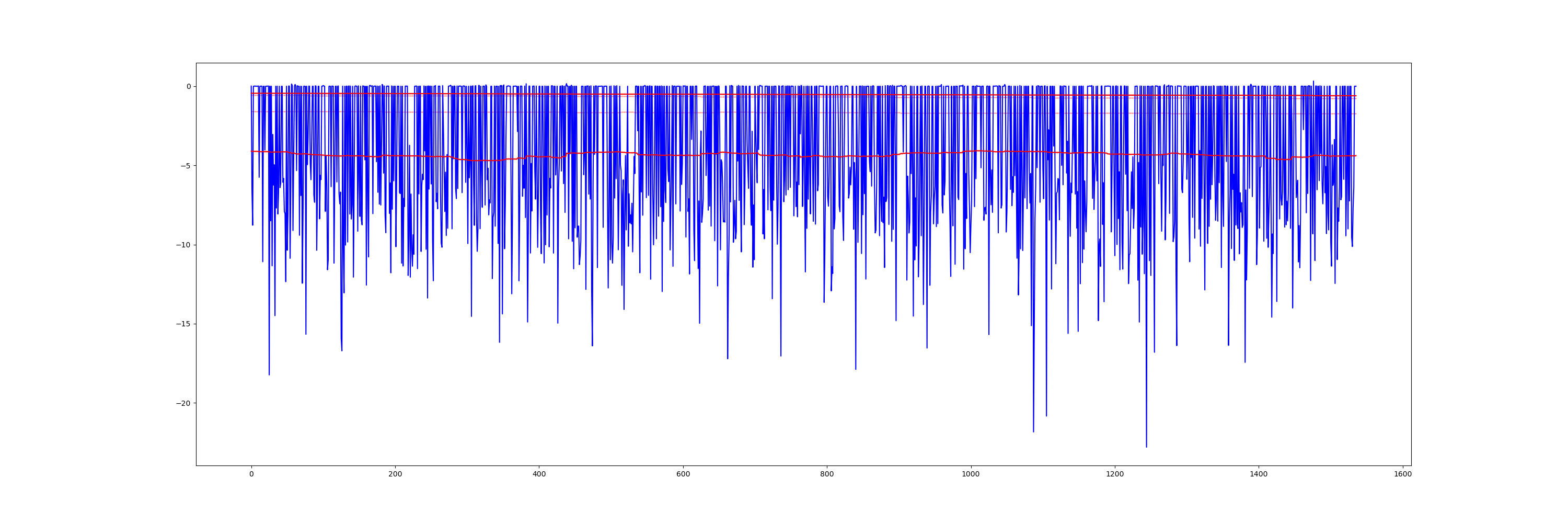Click the x-axis tick label 1600
The width and height of the screenshot is (1568, 523).
[x=1402, y=474]
